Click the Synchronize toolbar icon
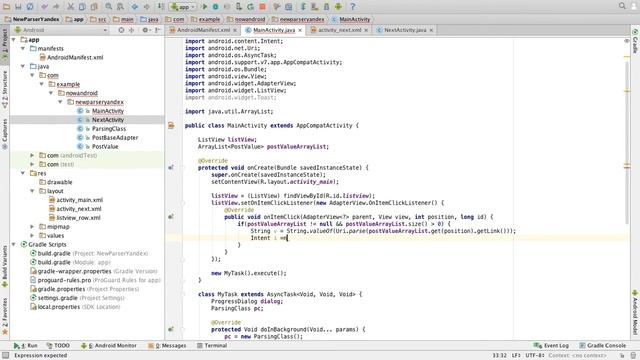 click(x=30, y=7)
